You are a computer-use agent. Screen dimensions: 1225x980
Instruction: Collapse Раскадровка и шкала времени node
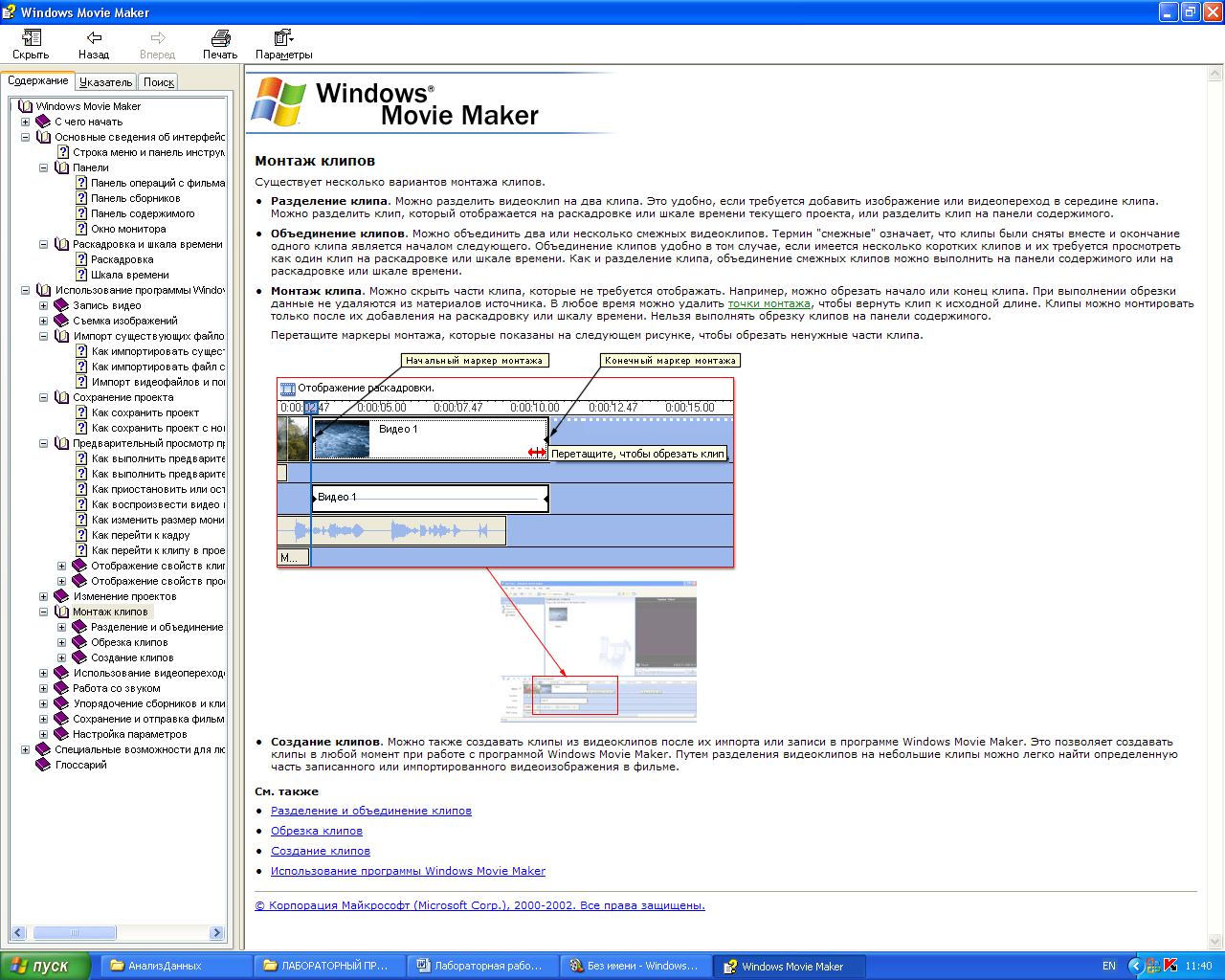point(43,244)
